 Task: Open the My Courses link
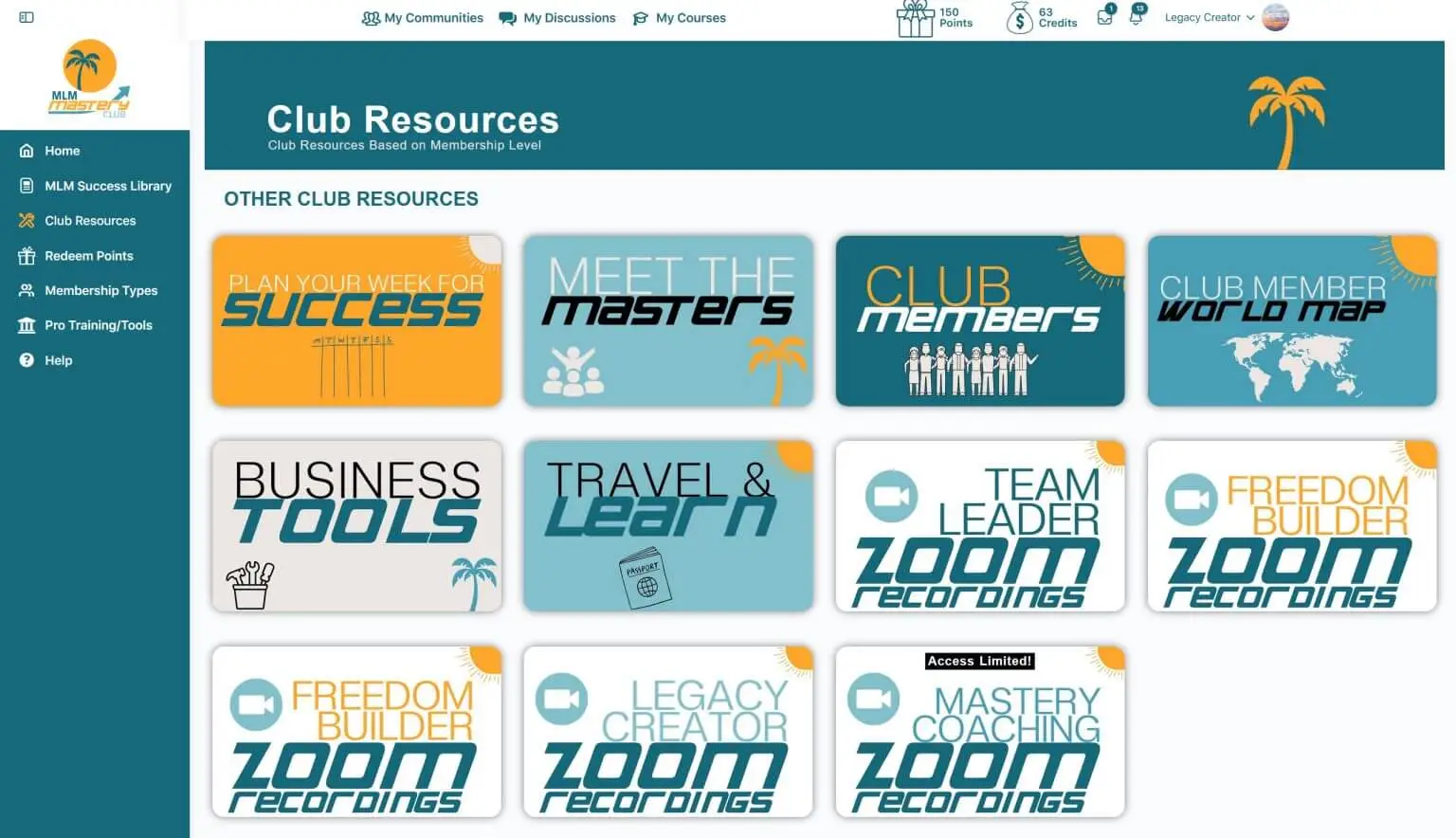(x=679, y=18)
